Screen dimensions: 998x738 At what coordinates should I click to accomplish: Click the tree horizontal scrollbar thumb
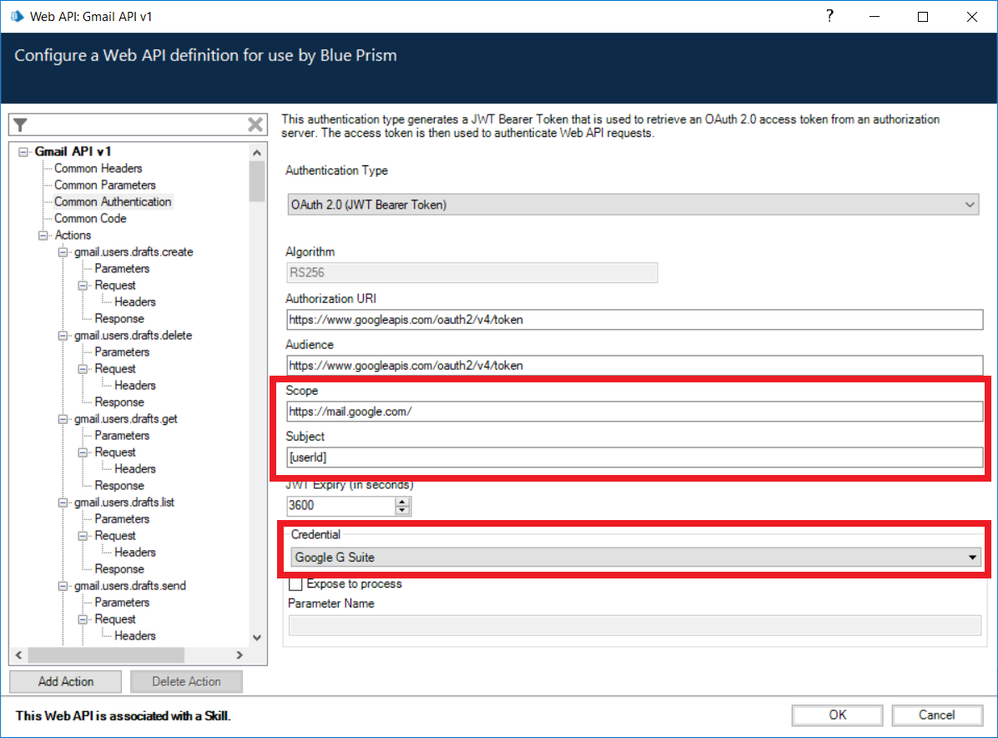106,655
